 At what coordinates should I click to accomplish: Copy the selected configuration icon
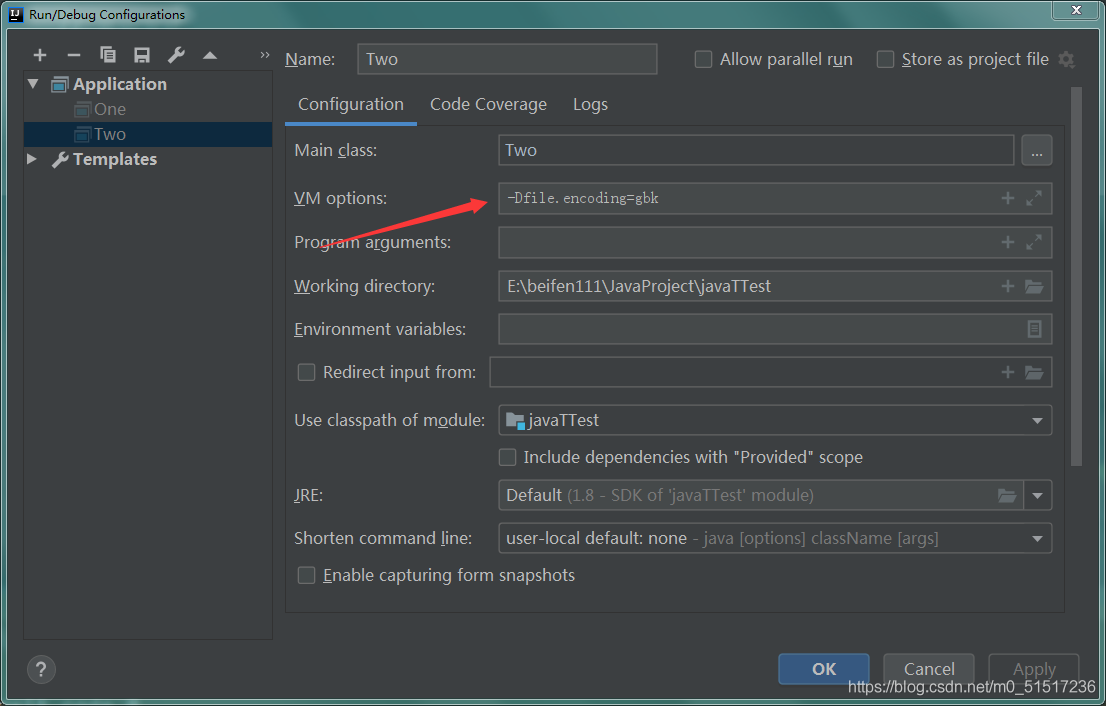tap(108, 55)
